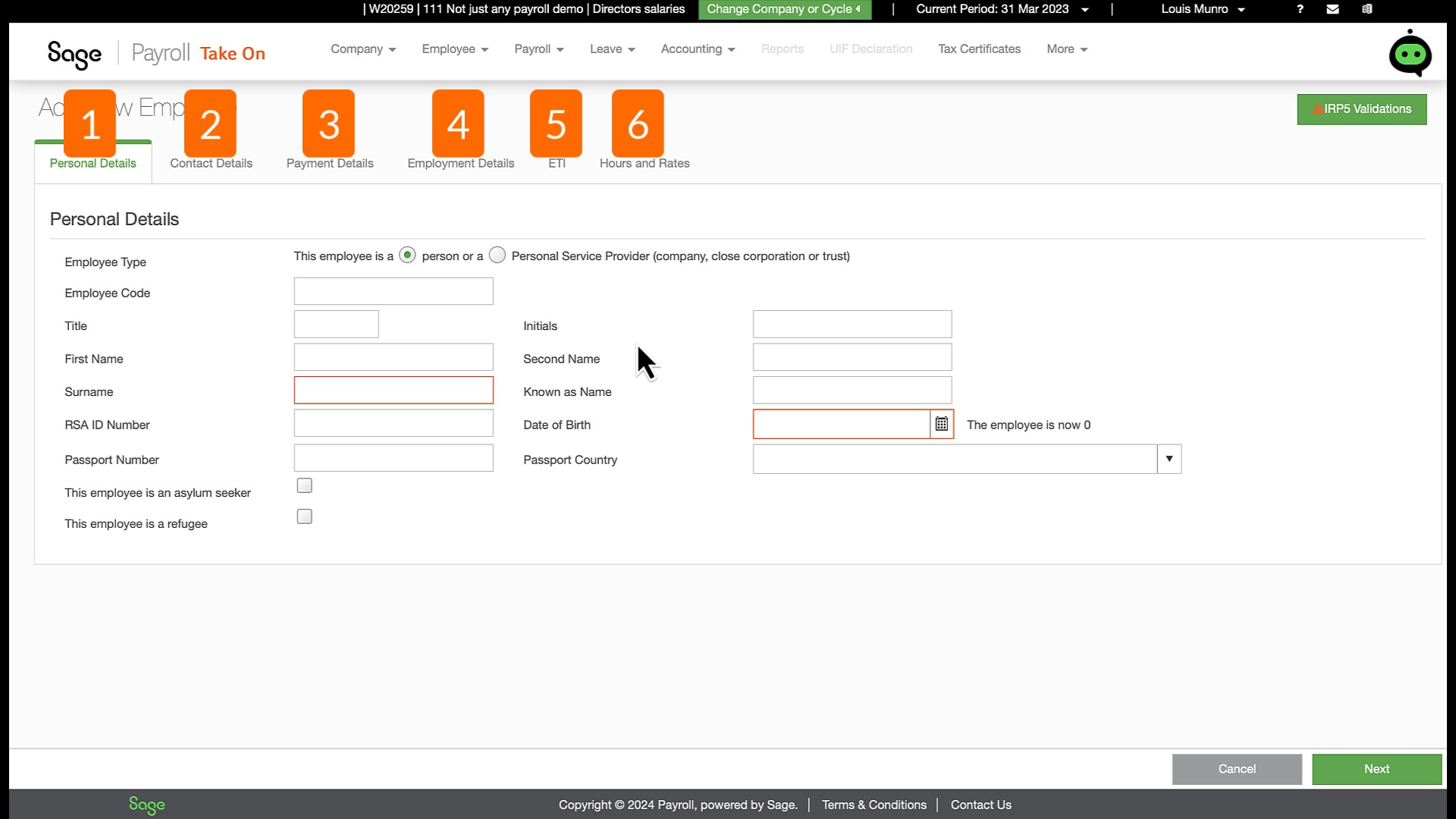Click the company directory icon in top bar
This screenshot has width=1456, height=819.
[x=1367, y=9]
